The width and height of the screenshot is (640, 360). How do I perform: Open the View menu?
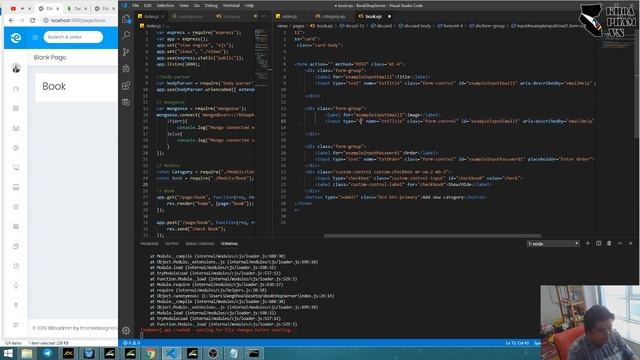click(x=184, y=6)
